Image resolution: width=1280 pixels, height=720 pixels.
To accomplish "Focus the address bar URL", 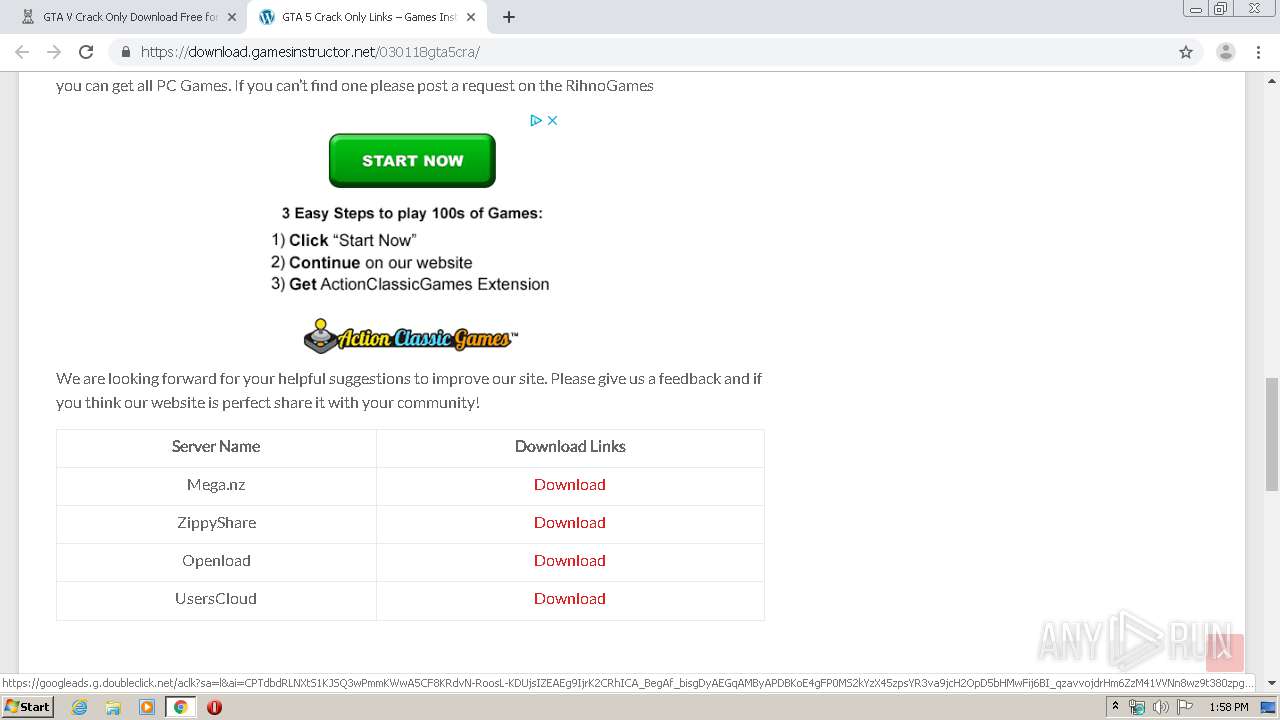I will [640, 52].
